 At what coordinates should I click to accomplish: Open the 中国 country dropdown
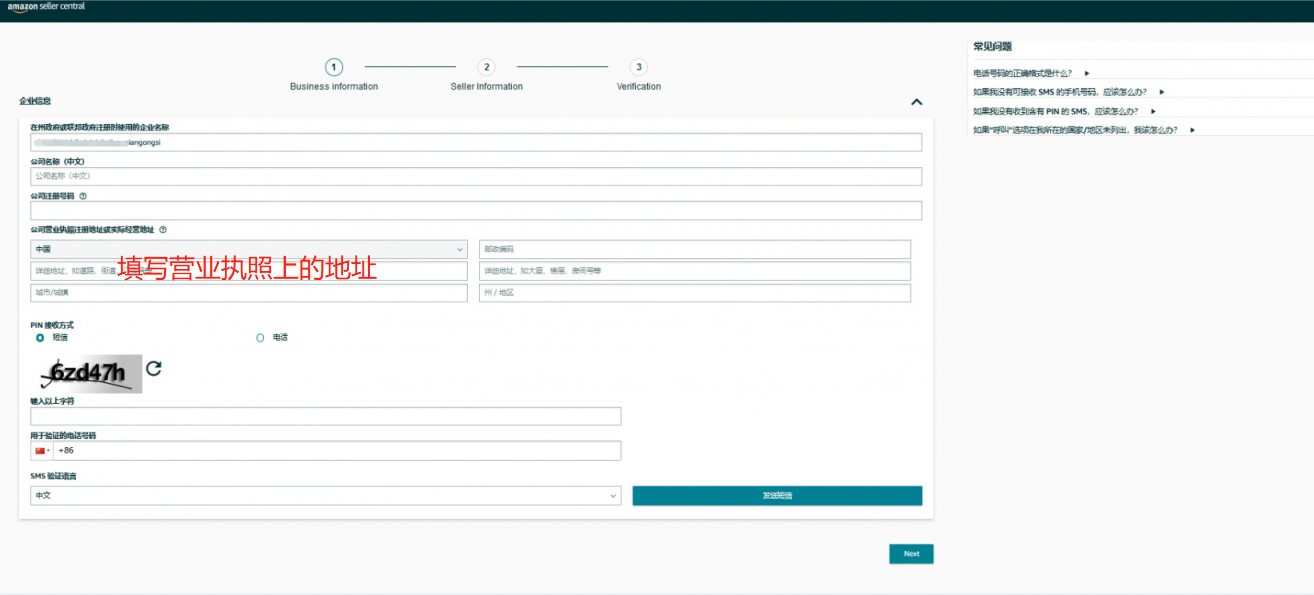pos(249,249)
